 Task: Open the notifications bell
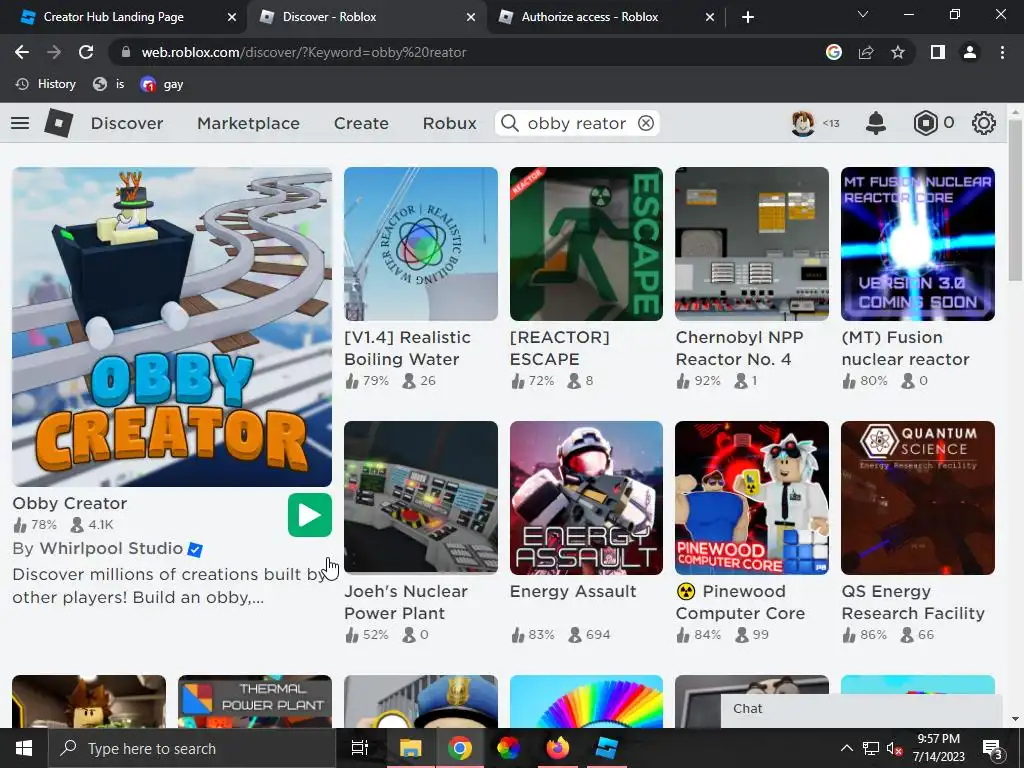tap(875, 123)
